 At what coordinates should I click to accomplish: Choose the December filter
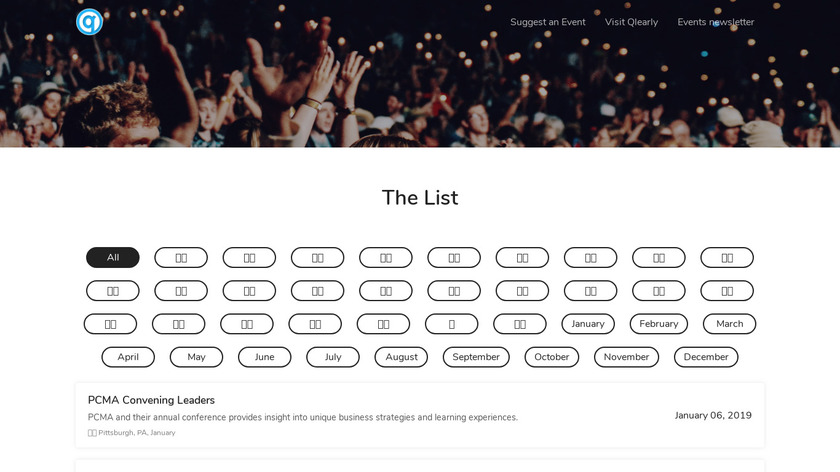[706, 357]
